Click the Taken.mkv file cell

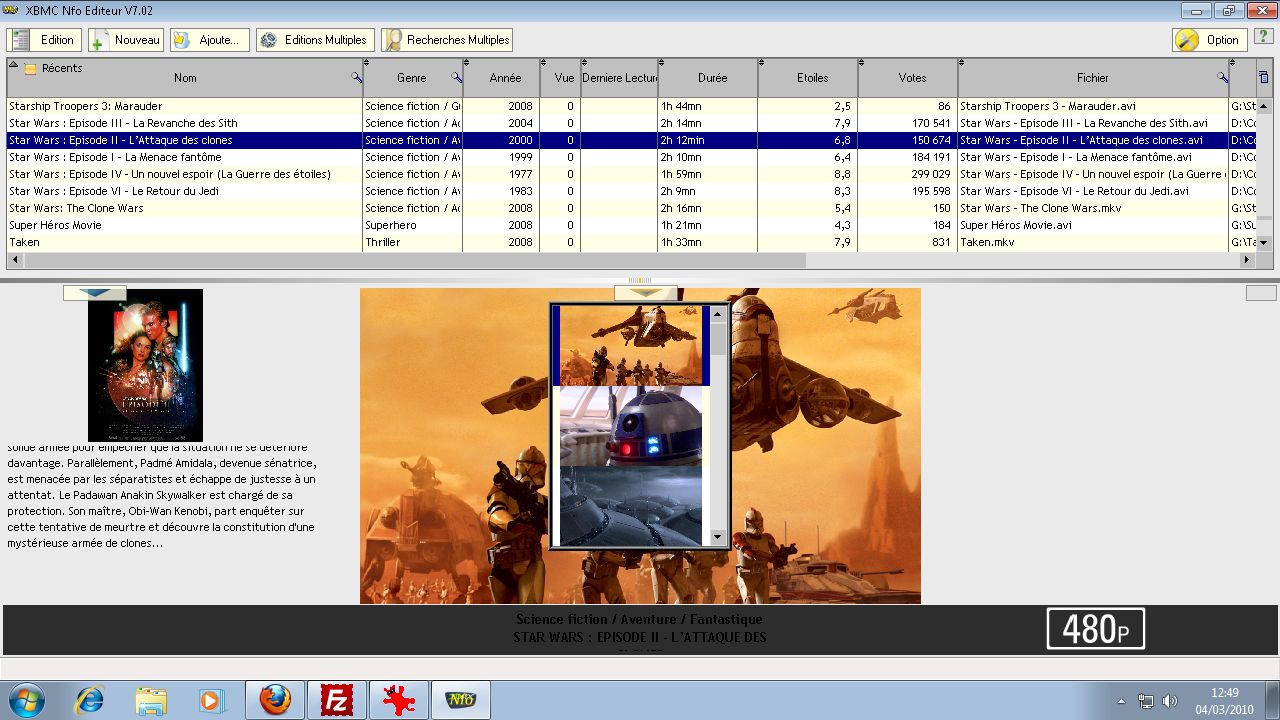pos(1093,242)
